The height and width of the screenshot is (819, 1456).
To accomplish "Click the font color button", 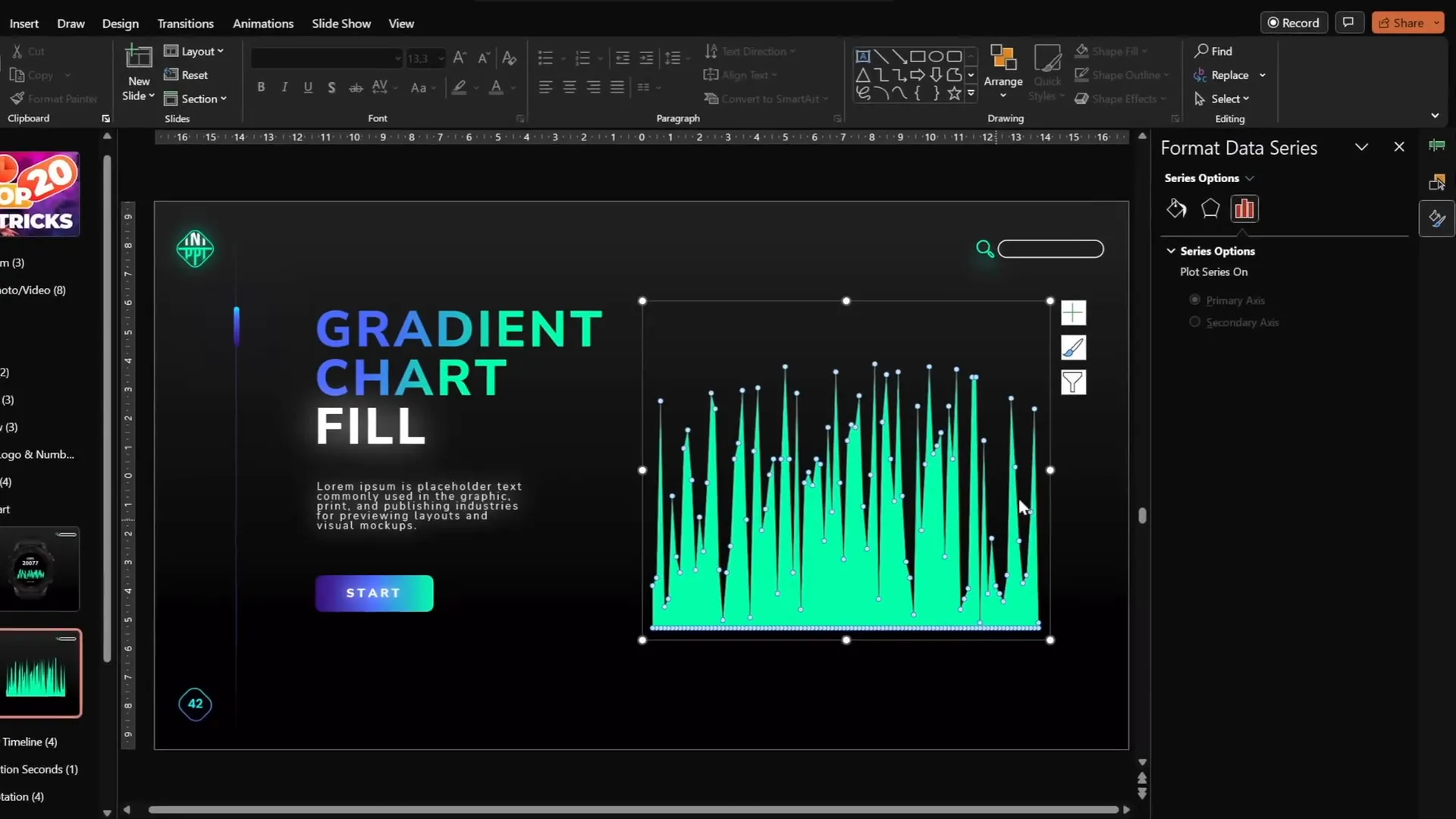I will tap(496, 87).
